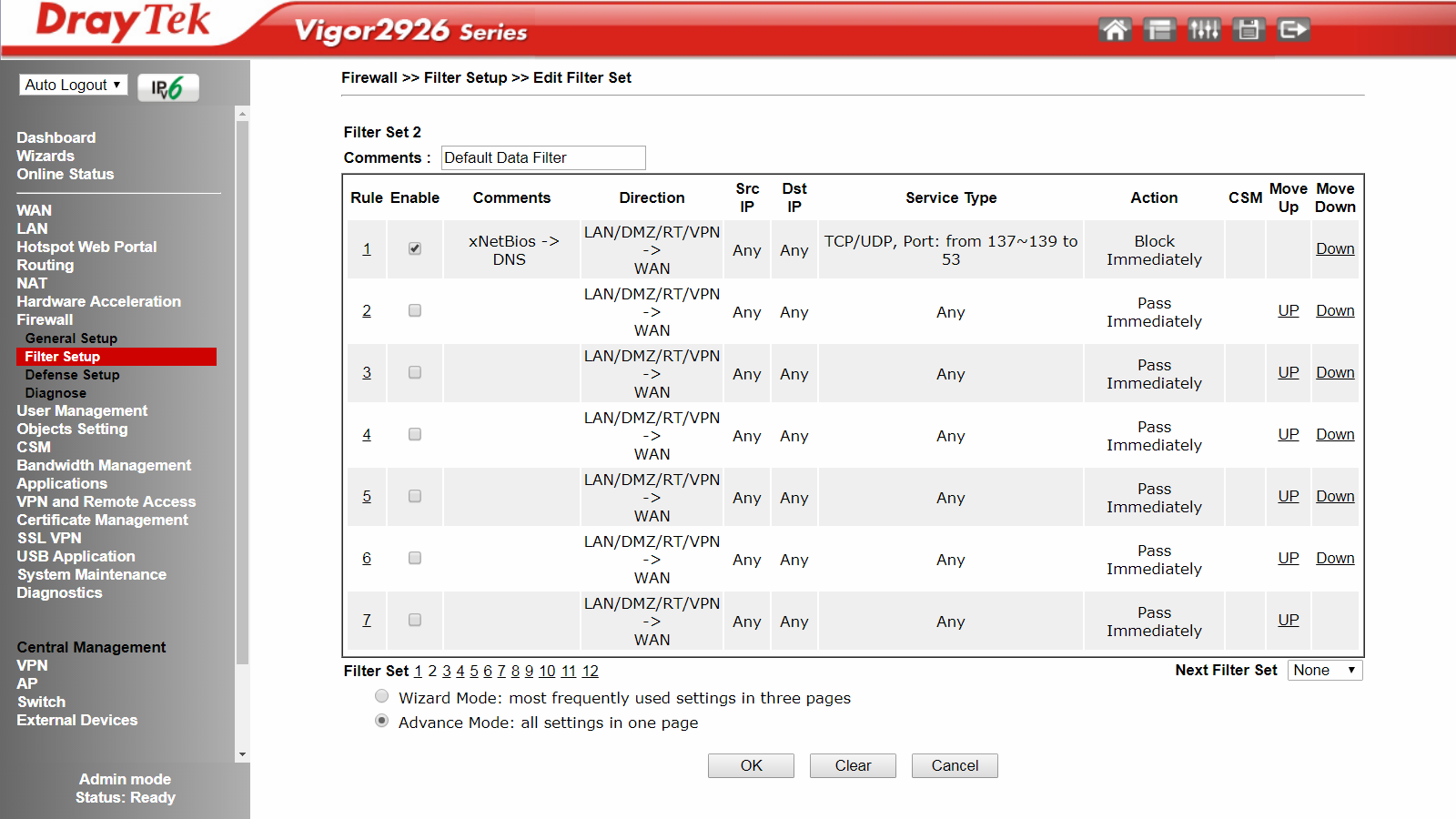Go to Filter Set 5

[474, 671]
